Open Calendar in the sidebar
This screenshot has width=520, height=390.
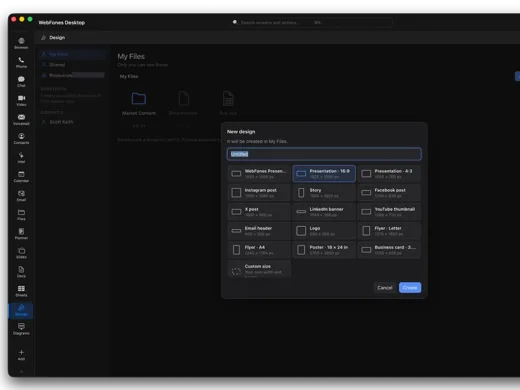(x=21, y=176)
